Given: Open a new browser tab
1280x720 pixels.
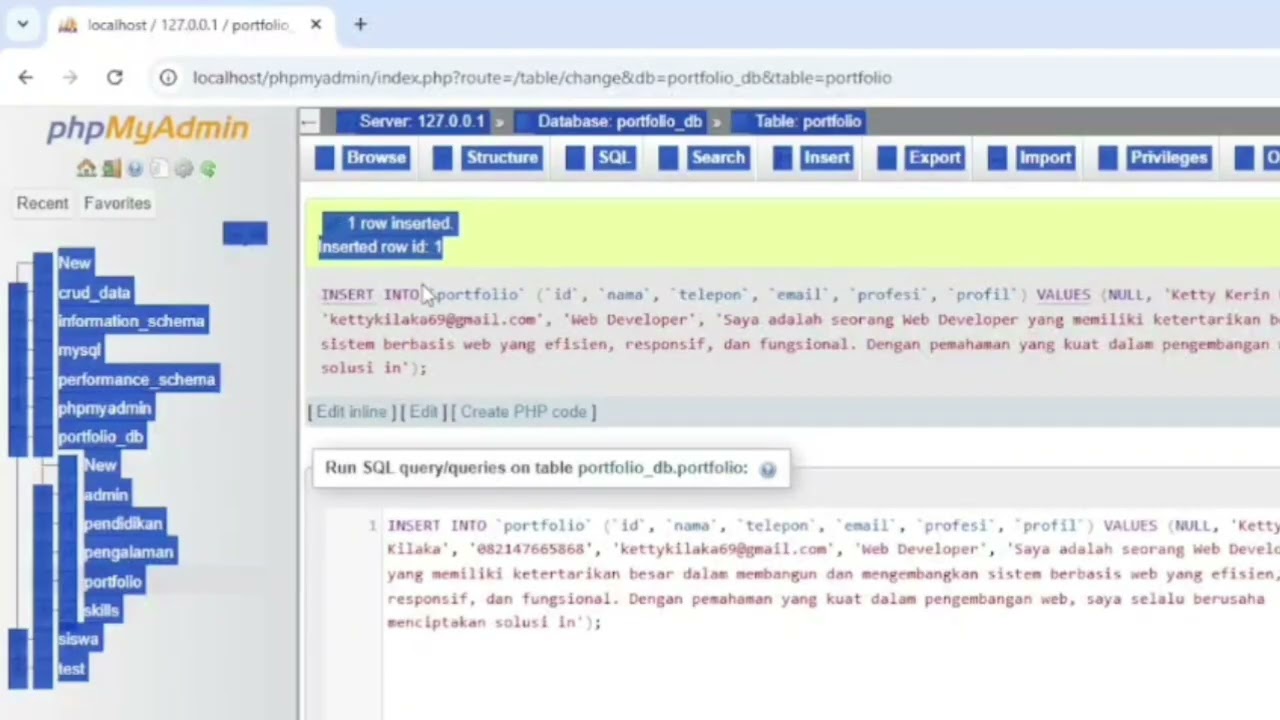Looking at the screenshot, I should tap(360, 25).
